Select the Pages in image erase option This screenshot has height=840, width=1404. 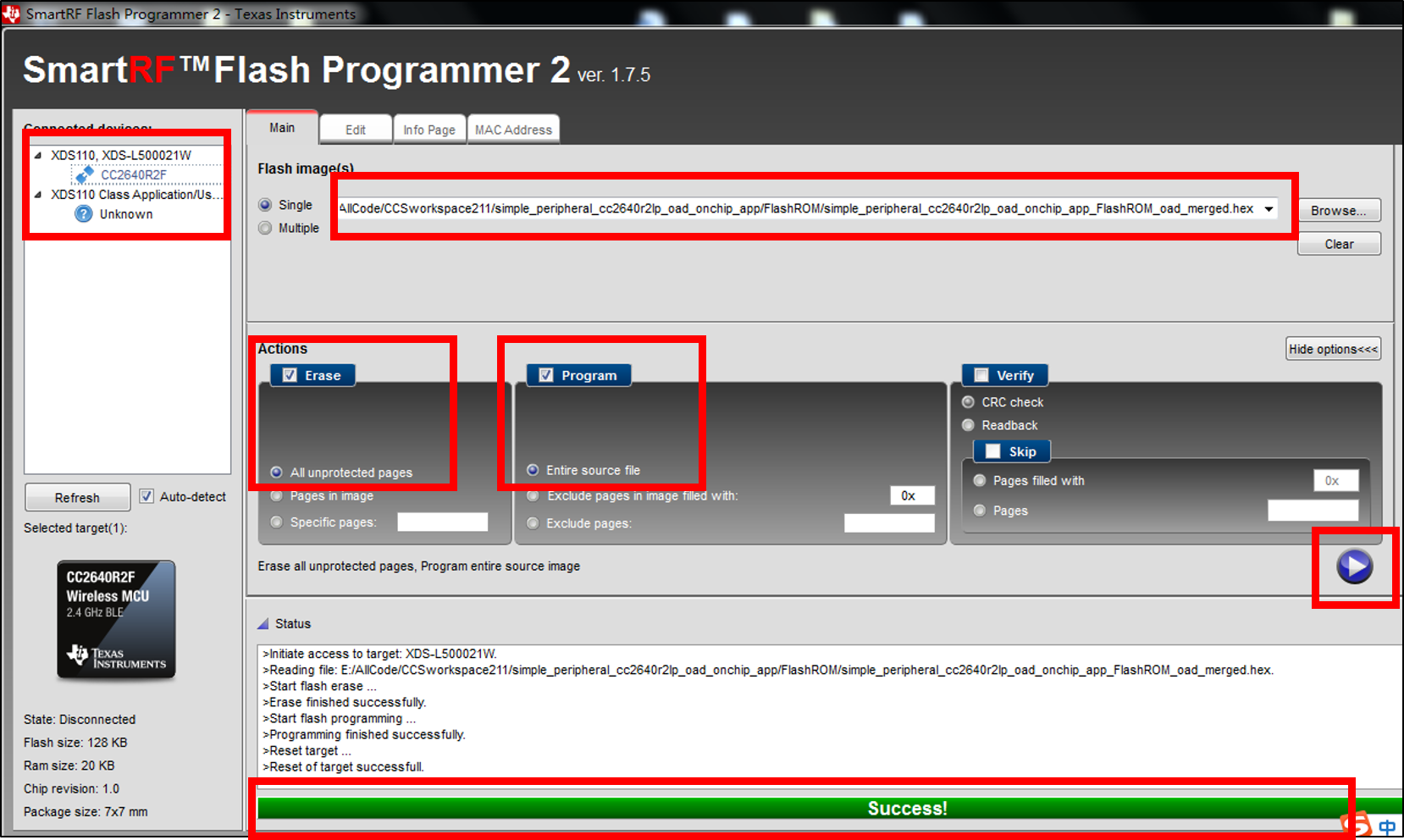(276, 496)
